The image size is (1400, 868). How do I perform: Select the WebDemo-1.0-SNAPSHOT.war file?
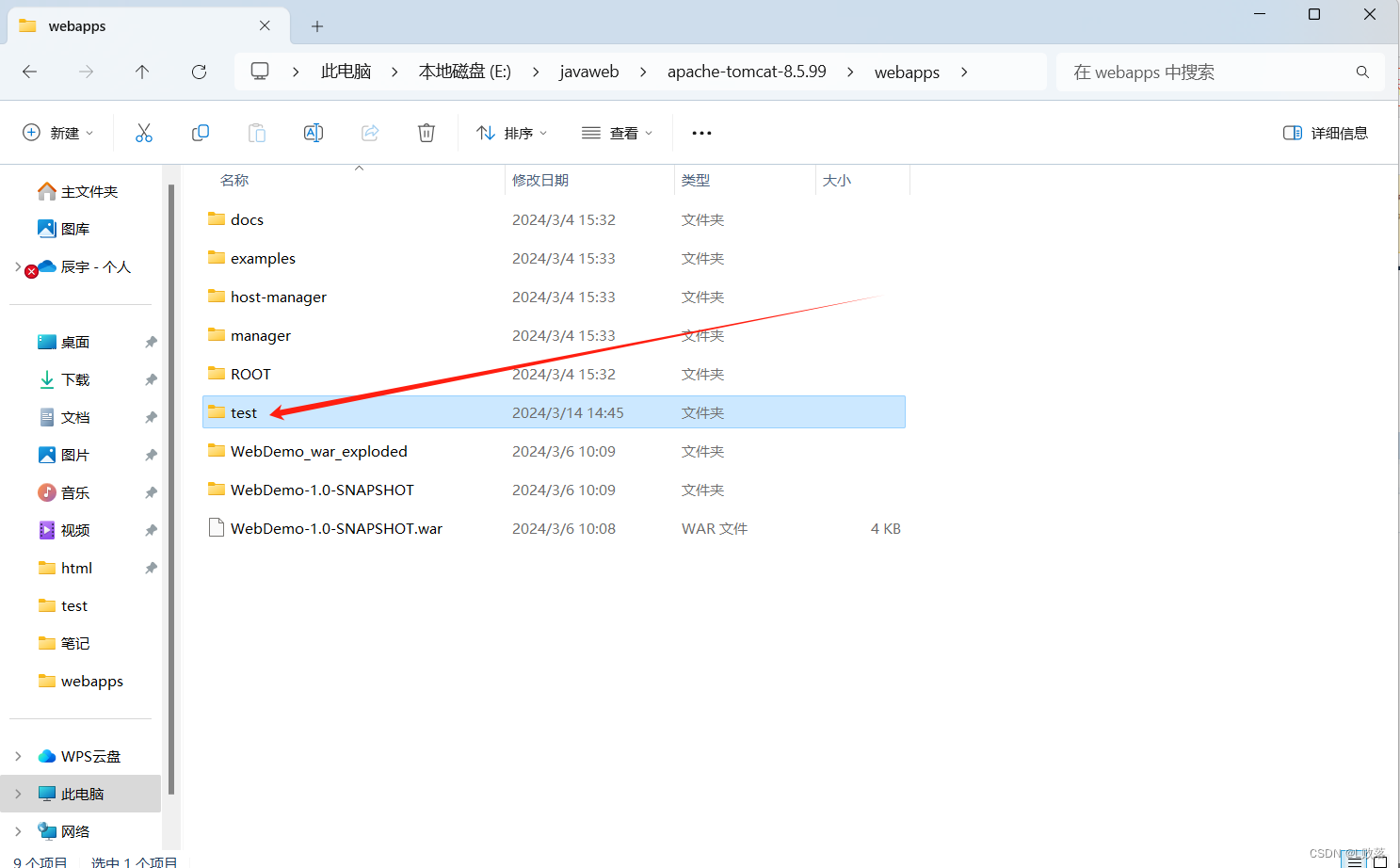(554, 528)
